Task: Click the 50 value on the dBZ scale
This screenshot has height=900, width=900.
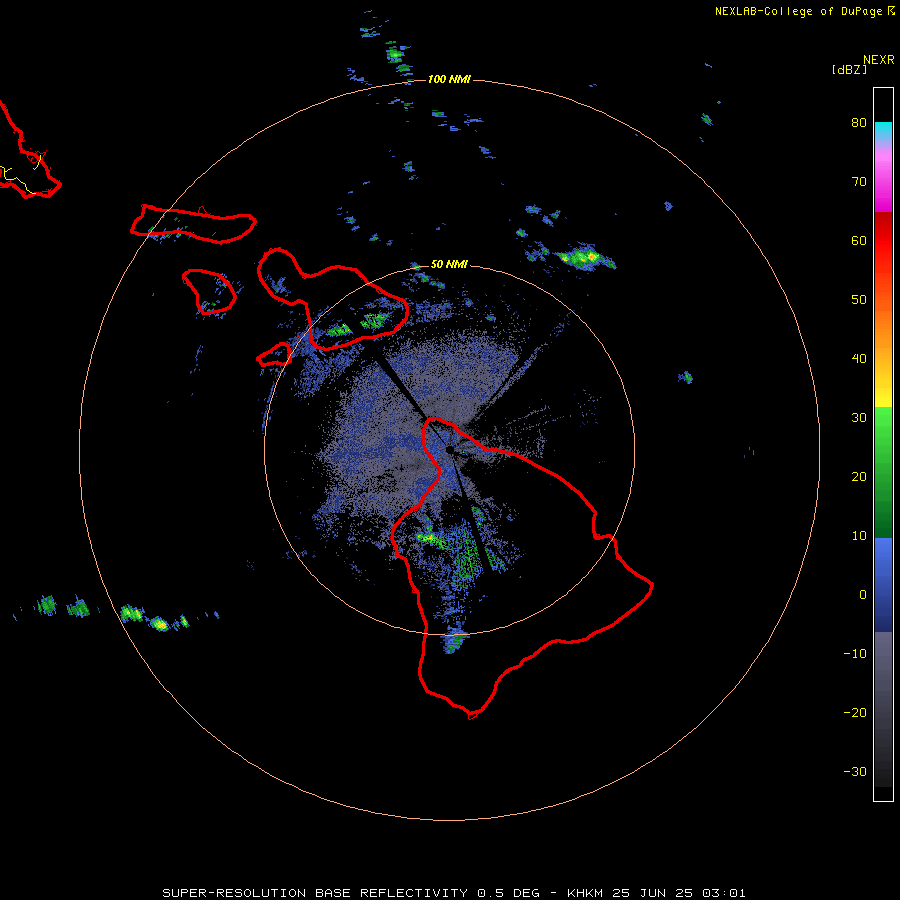Action: coord(859,300)
